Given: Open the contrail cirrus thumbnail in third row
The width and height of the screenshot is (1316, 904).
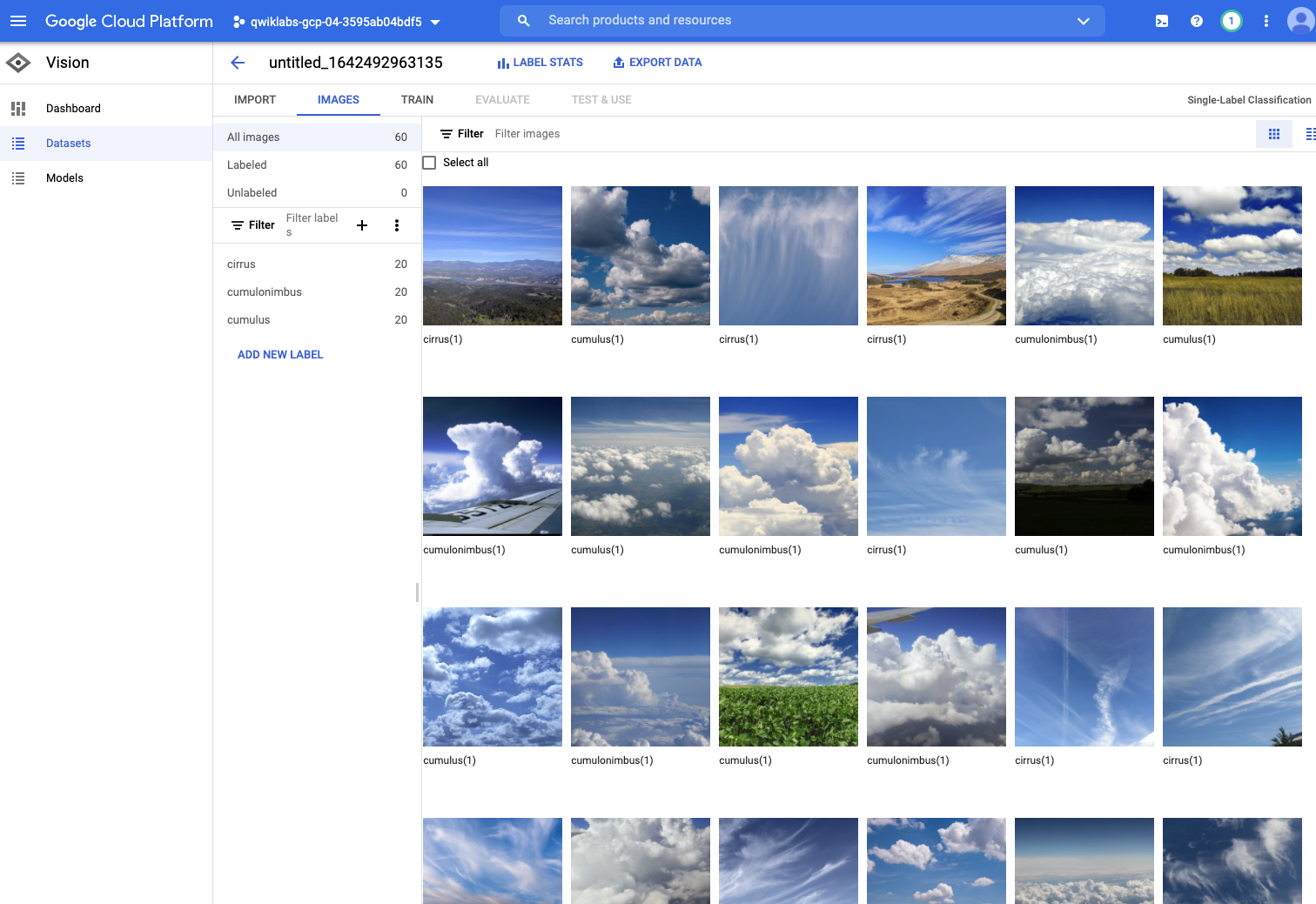Looking at the screenshot, I should 1084,677.
